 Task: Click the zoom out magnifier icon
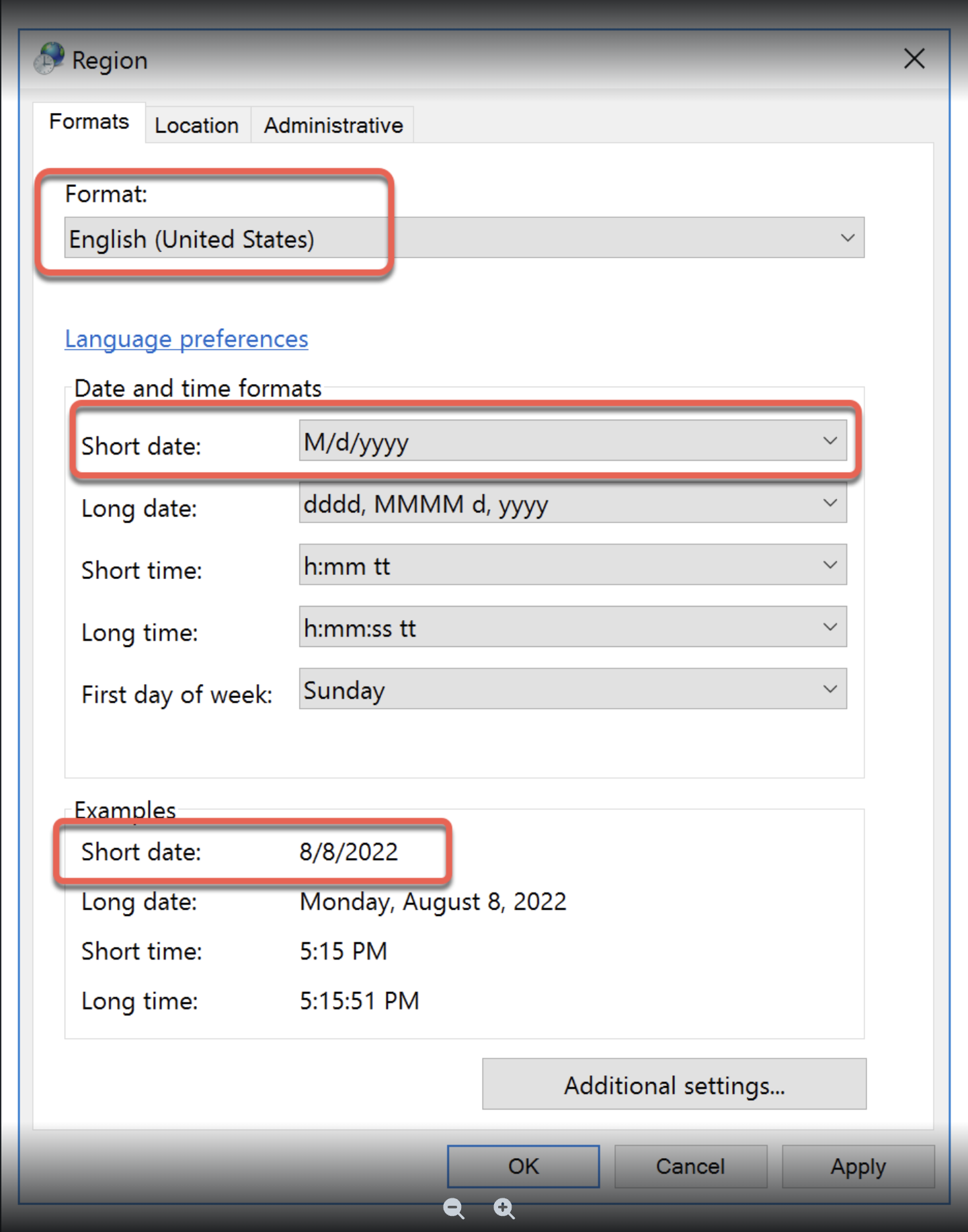click(x=454, y=1208)
